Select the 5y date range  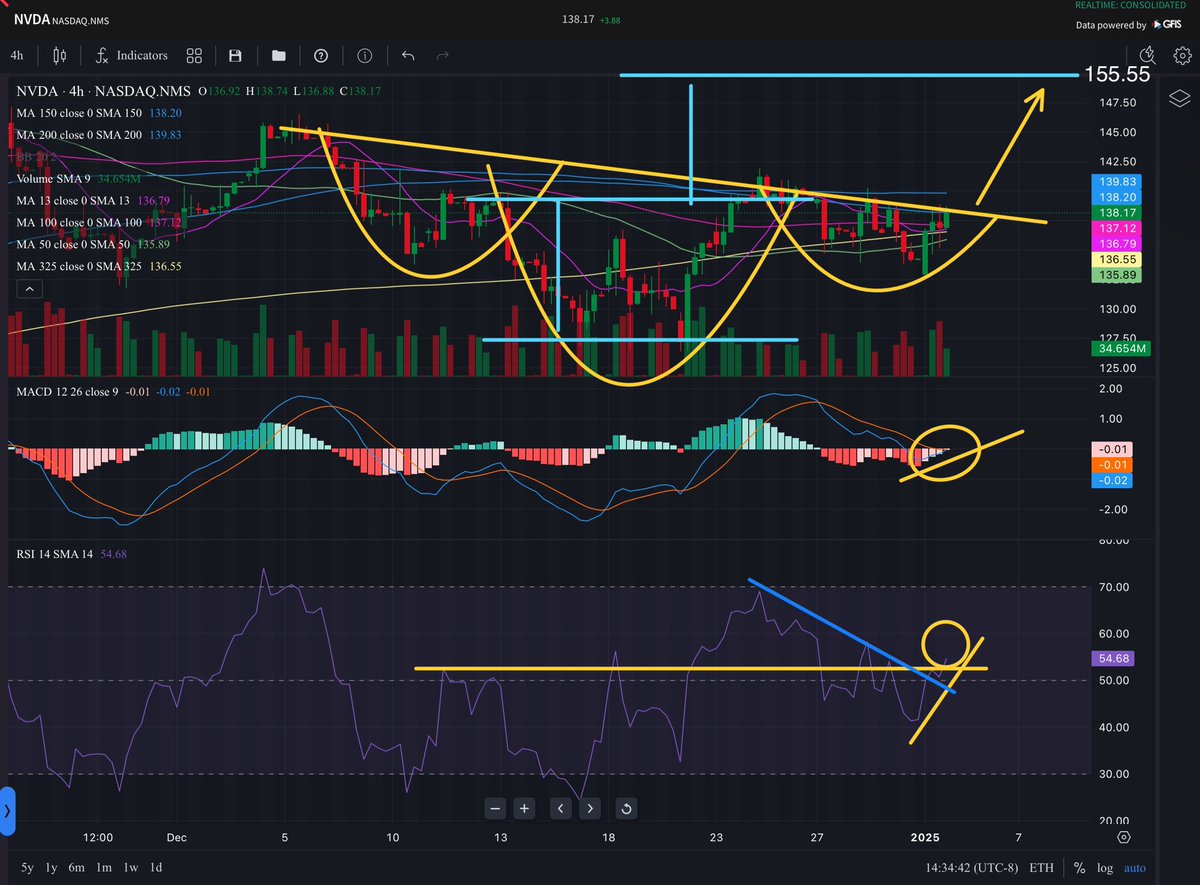point(27,867)
